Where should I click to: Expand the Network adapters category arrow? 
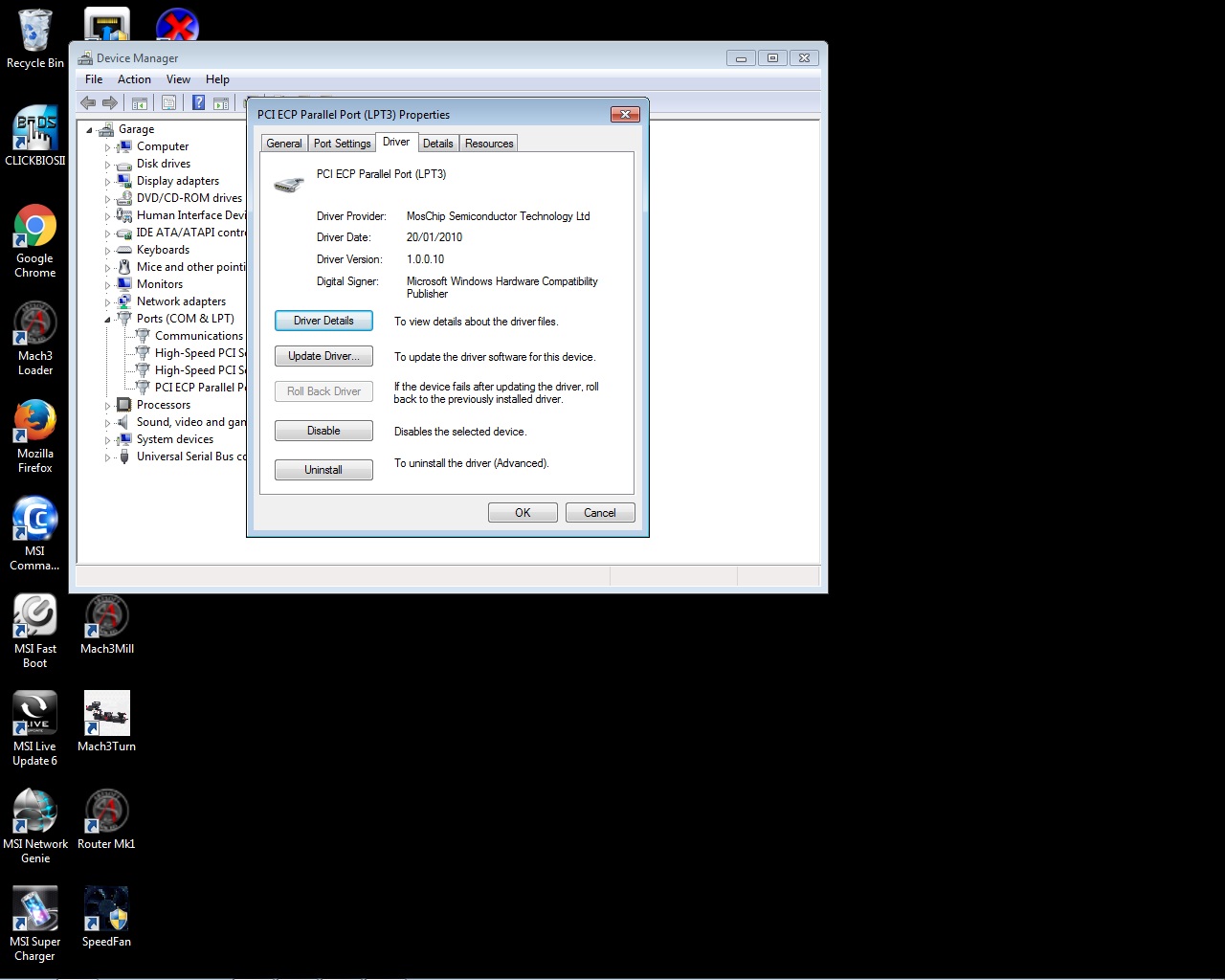[x=107, y=302]
